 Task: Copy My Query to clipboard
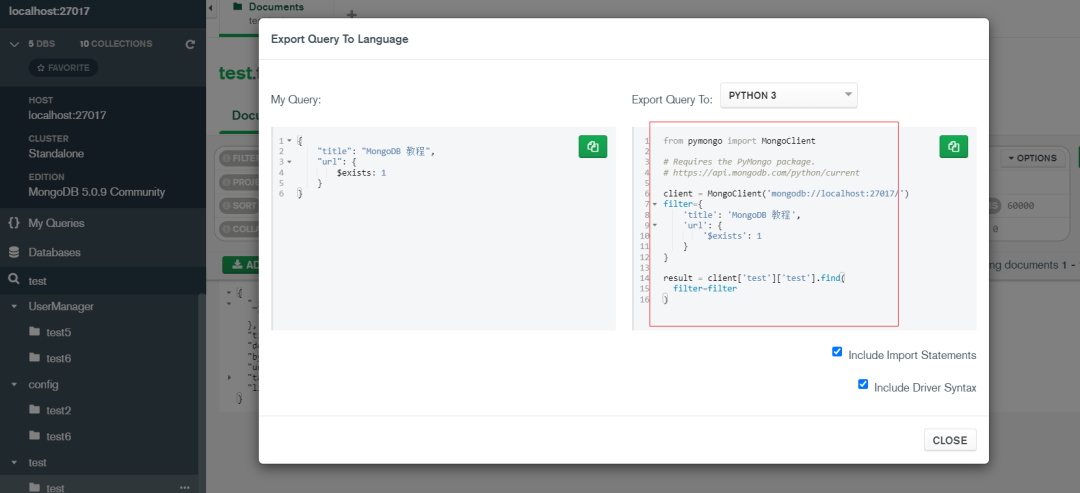pyautogui.click(x=592, y=147)
